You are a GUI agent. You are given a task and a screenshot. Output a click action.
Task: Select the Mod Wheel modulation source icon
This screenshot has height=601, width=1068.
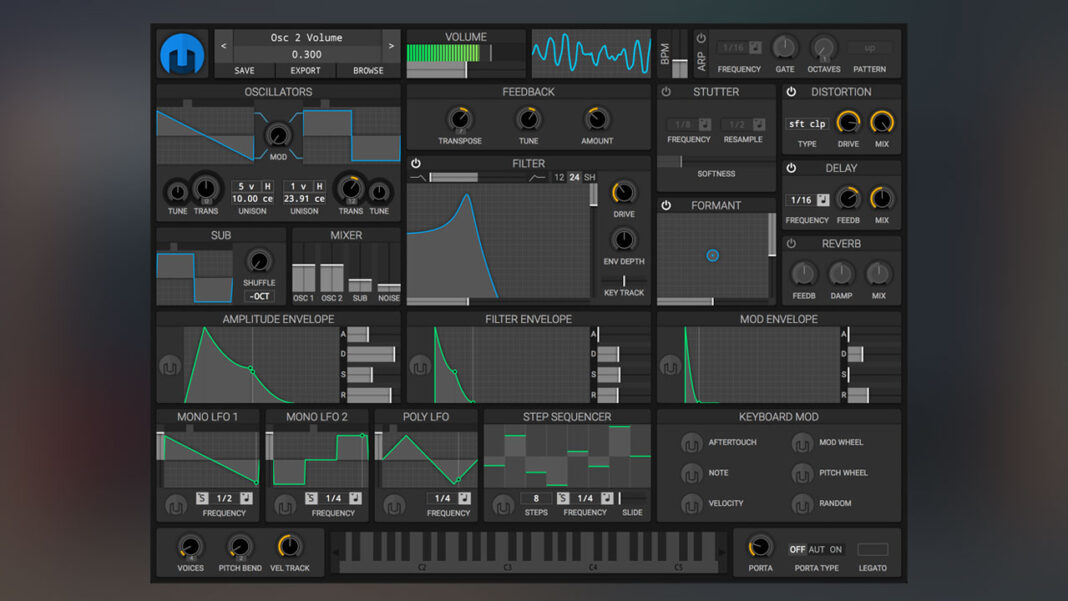coord(804,443)
